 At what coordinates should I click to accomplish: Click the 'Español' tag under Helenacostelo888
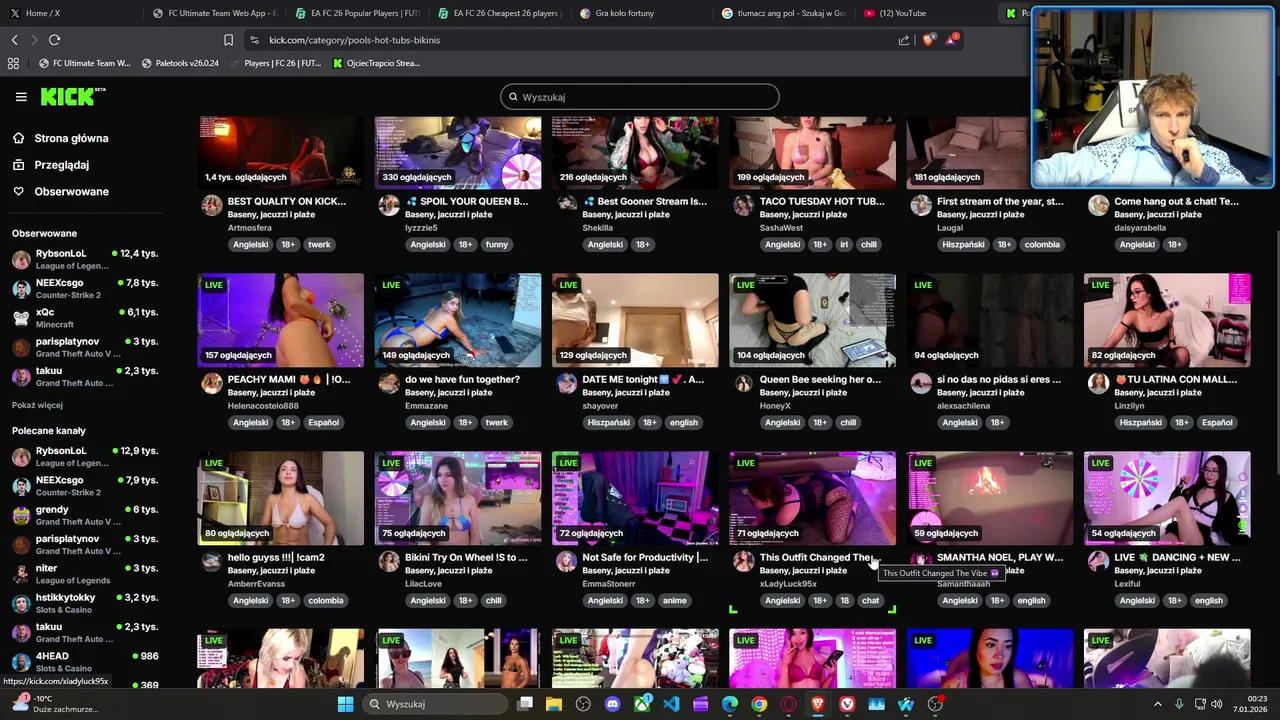(323, 422)
